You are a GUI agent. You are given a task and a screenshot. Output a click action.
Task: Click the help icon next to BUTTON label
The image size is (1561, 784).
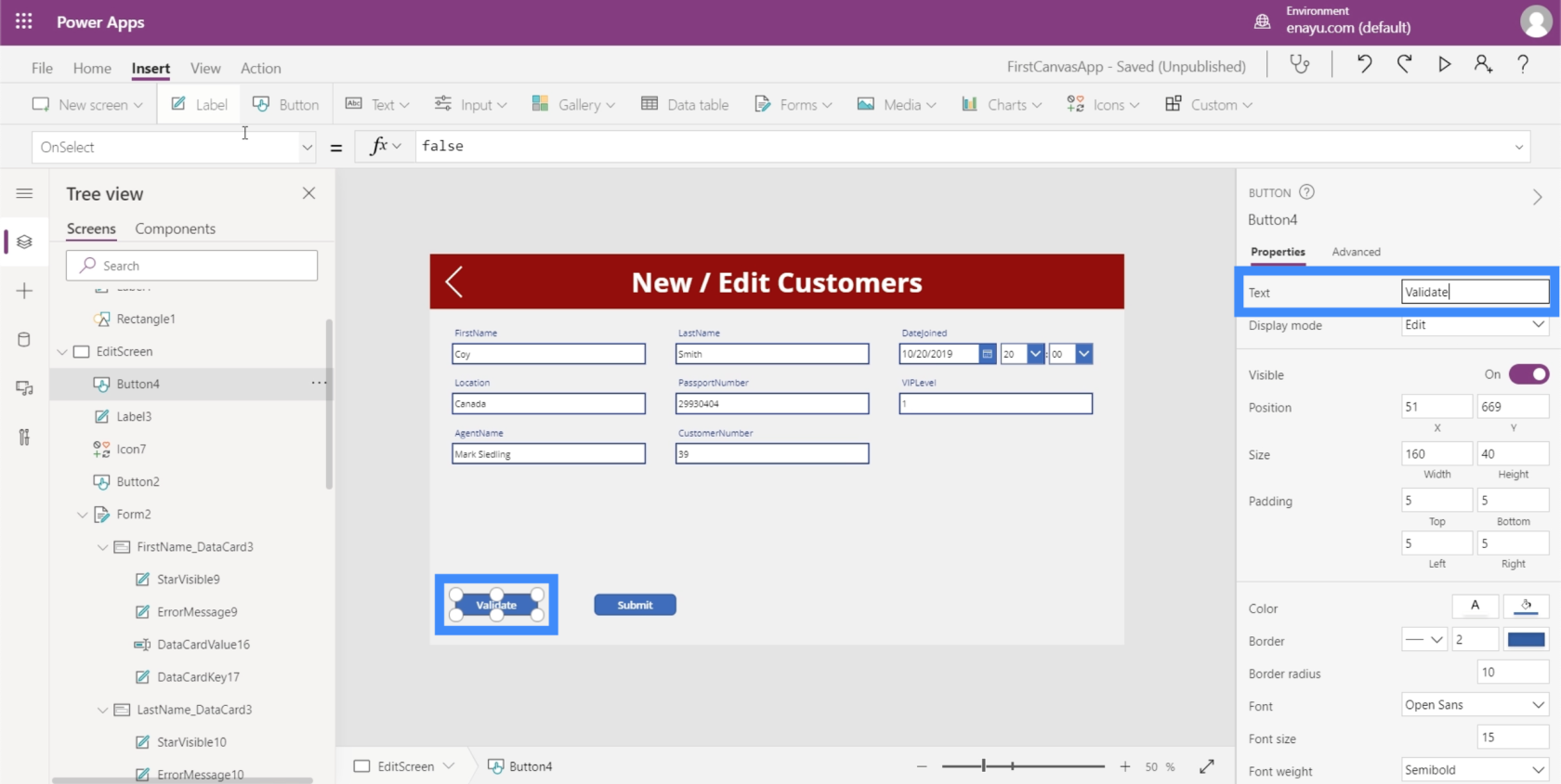pyautogui.click(x=1306, y=192)
